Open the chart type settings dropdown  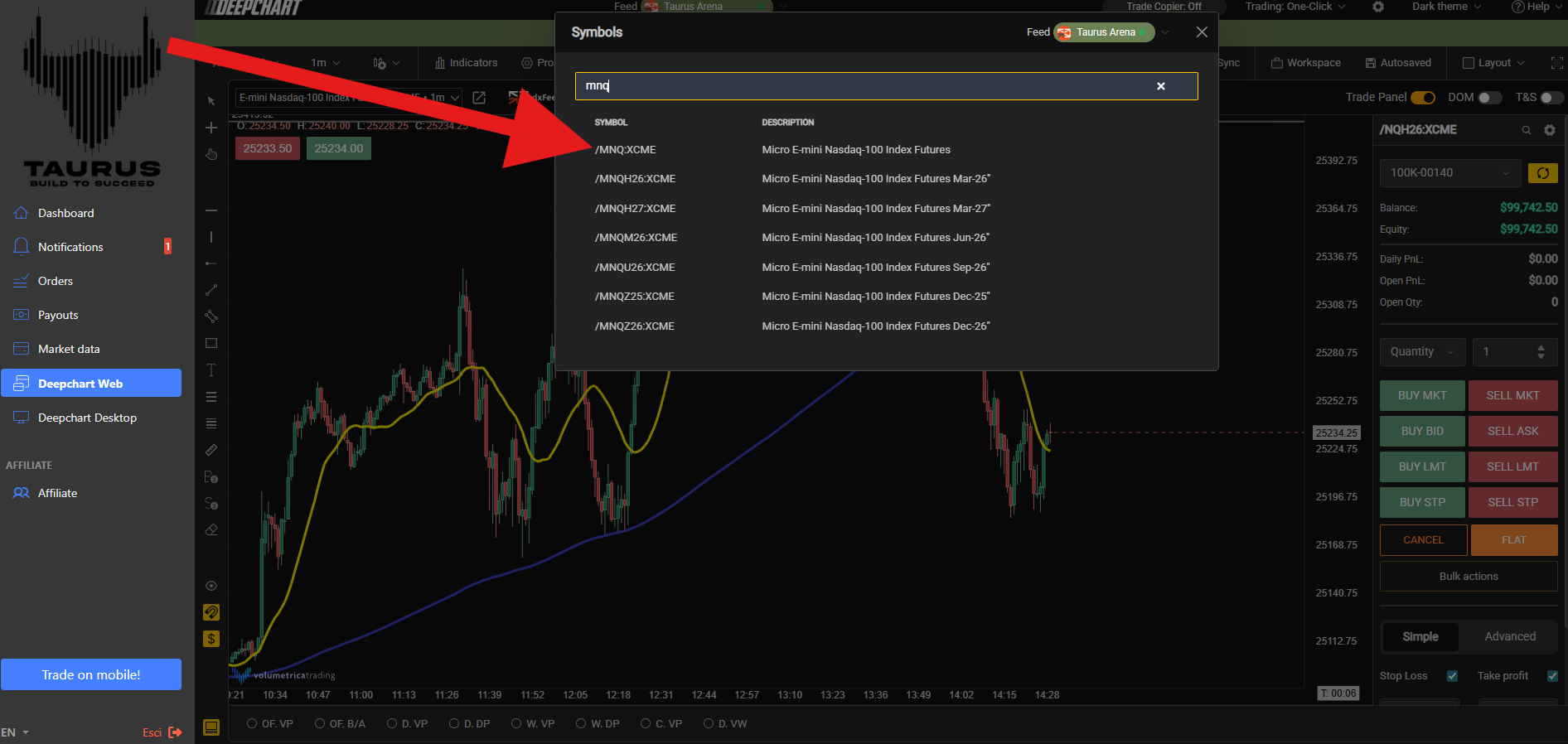tap(386, 63)
